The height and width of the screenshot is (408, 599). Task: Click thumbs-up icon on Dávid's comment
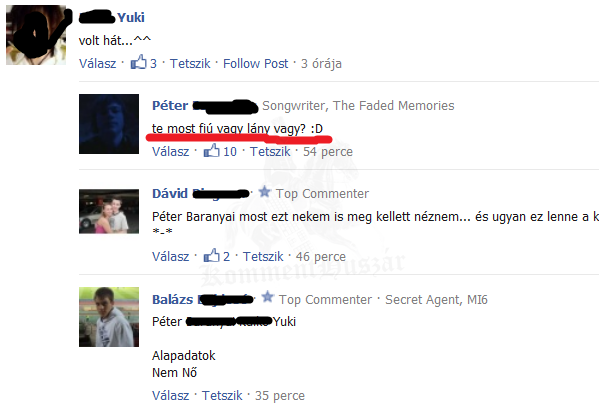[x=211, y=255]
